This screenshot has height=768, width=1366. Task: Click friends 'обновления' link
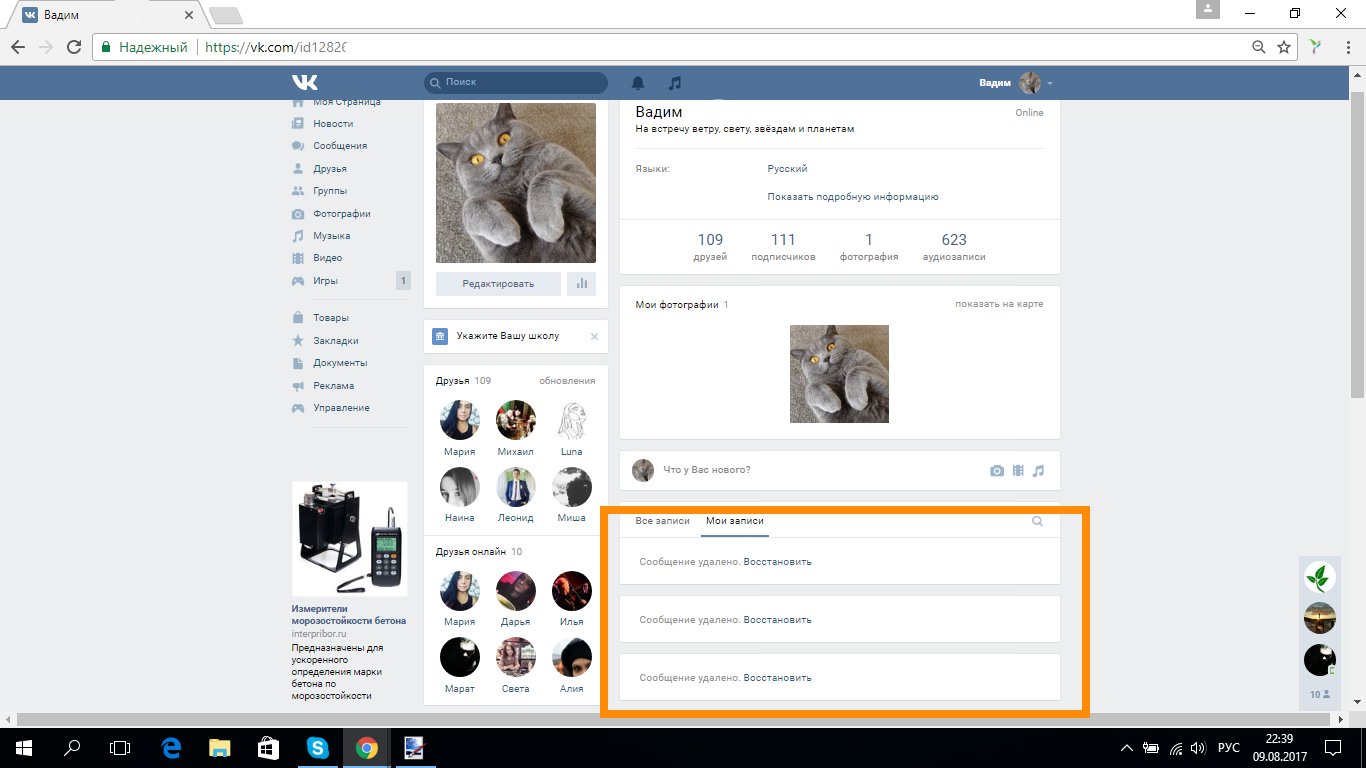click(x=567, y=381)
